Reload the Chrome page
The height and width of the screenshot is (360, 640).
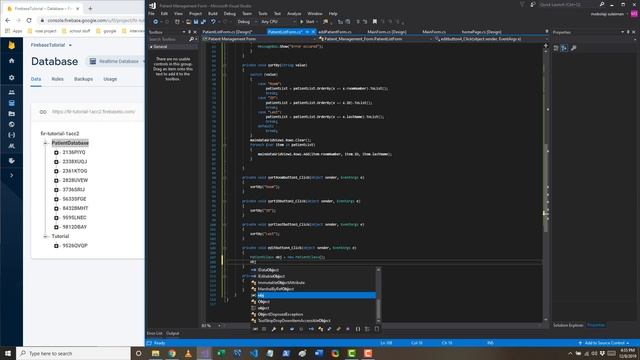click(29, 20)
